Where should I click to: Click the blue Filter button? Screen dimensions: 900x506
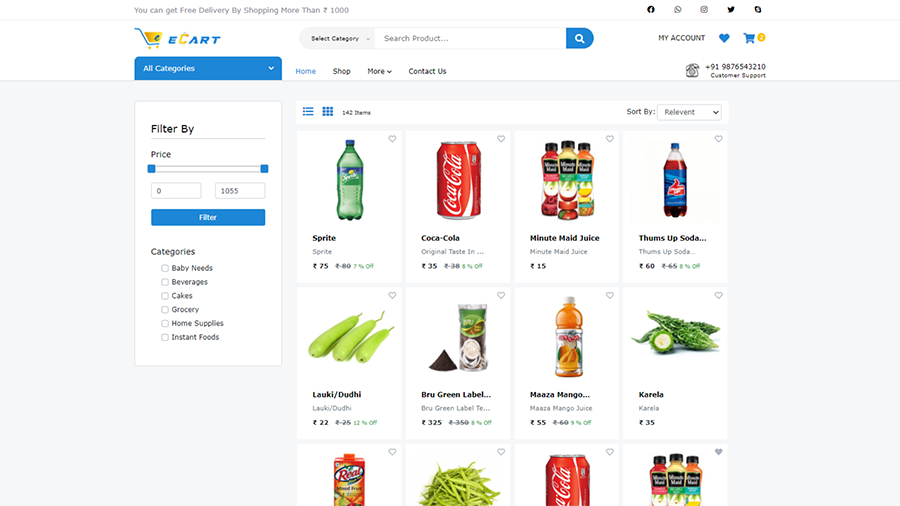[x=208, y=217]
